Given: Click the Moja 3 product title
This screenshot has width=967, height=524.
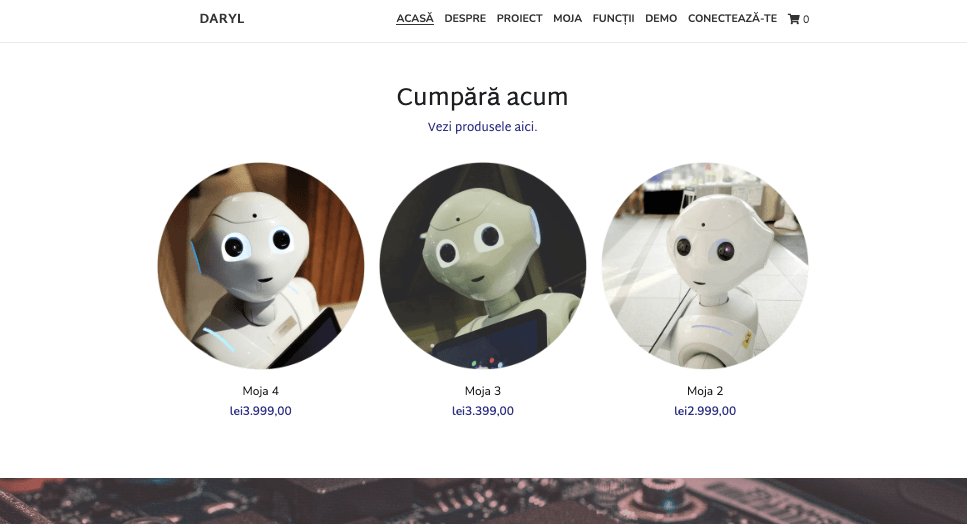Looking at the screenshot, I should tap(483, 391).
